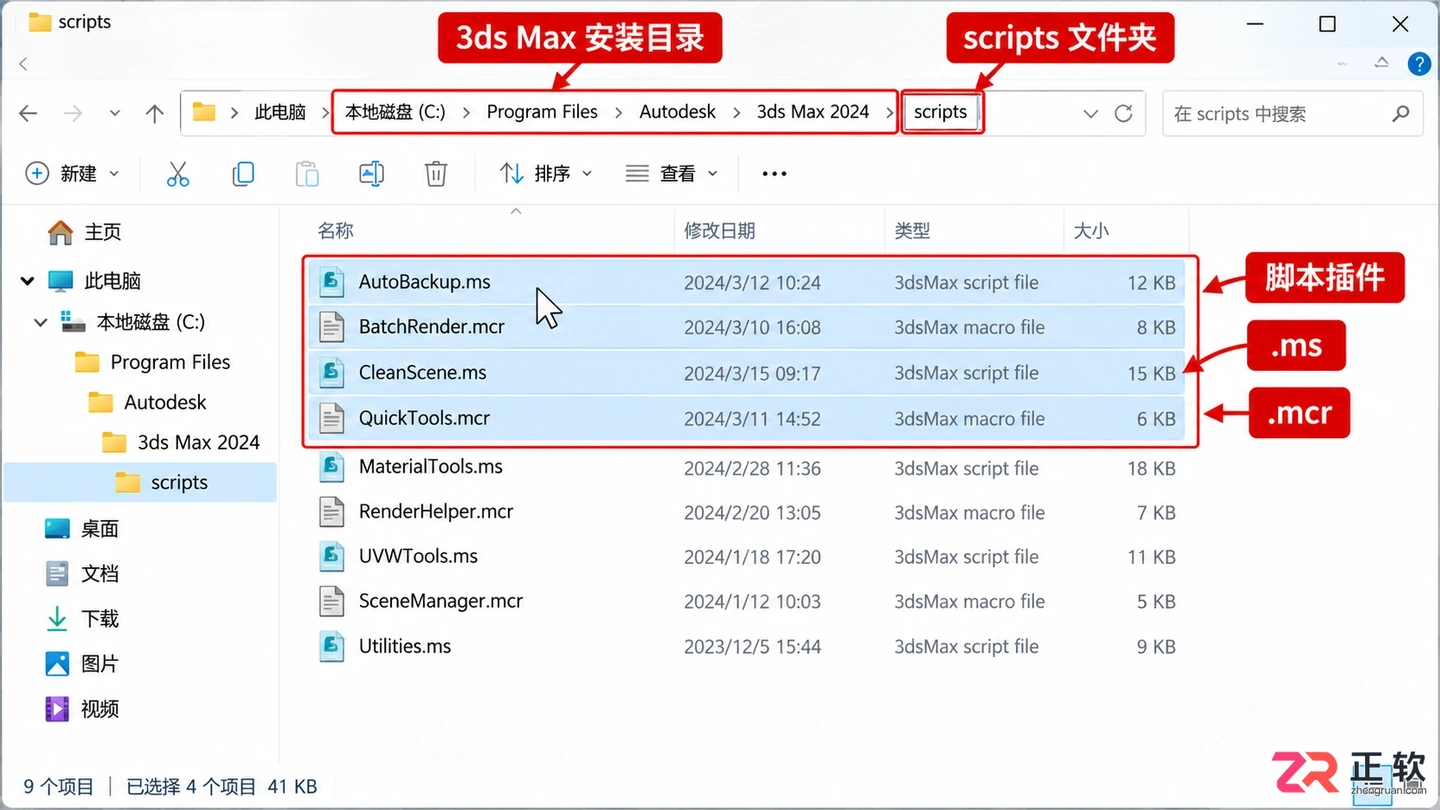Open 下载 in the sidebar
The height and width of the screenshot is (810, 1440).
82,618
